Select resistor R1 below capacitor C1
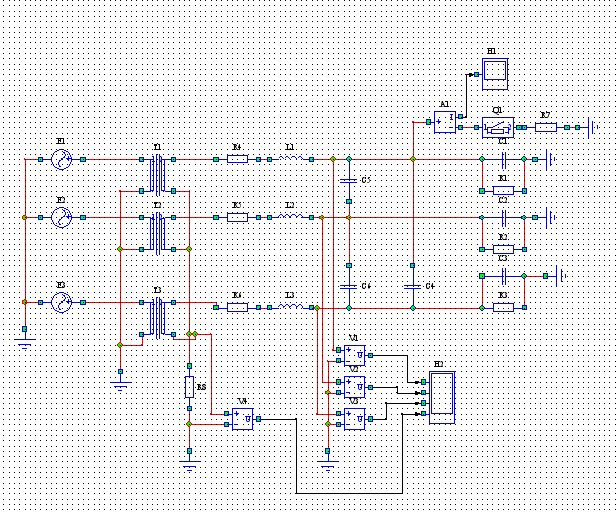616x514 pixels. 503,191
